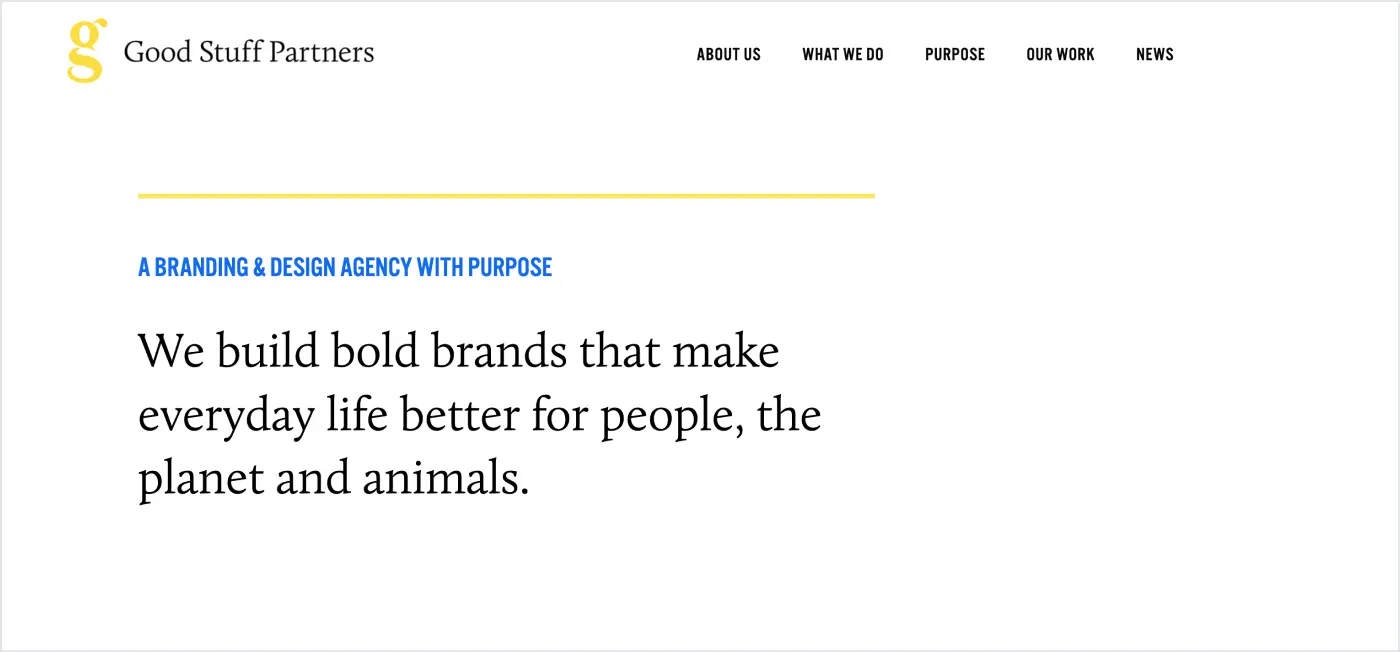Open the ABOUT US page
1400x652 pixels.
(728, 55)
